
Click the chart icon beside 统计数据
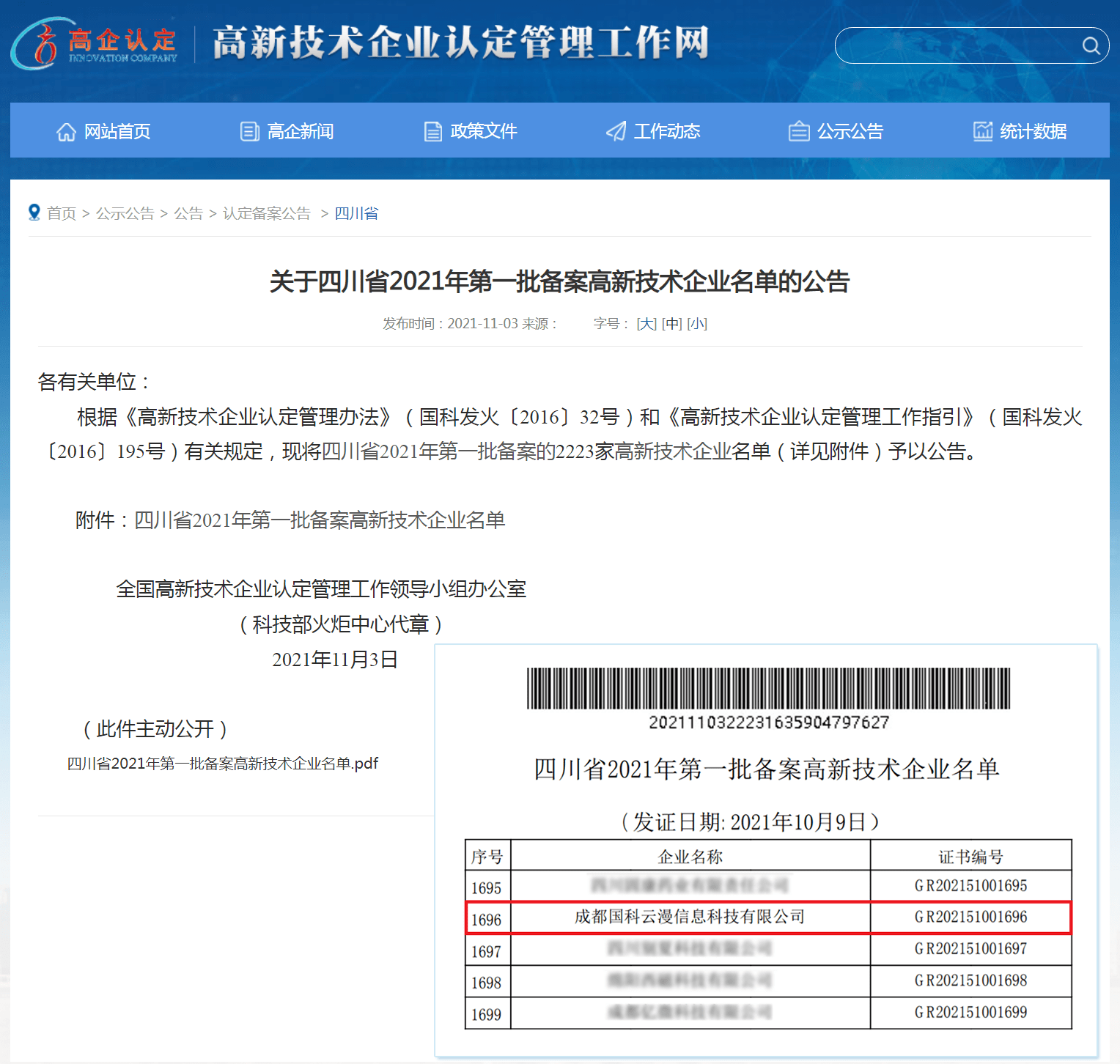[983, 132]
